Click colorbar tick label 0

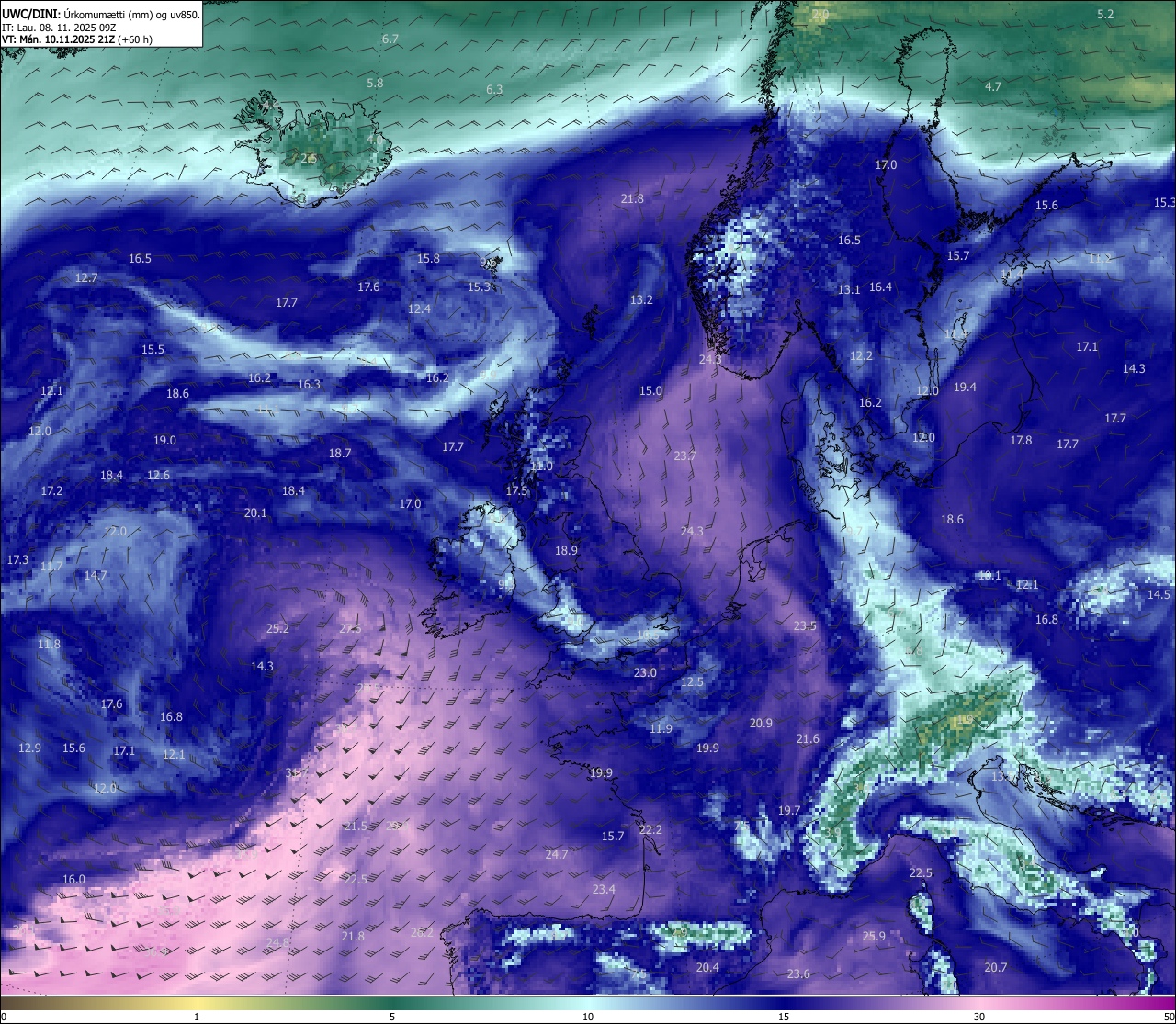3,1017
